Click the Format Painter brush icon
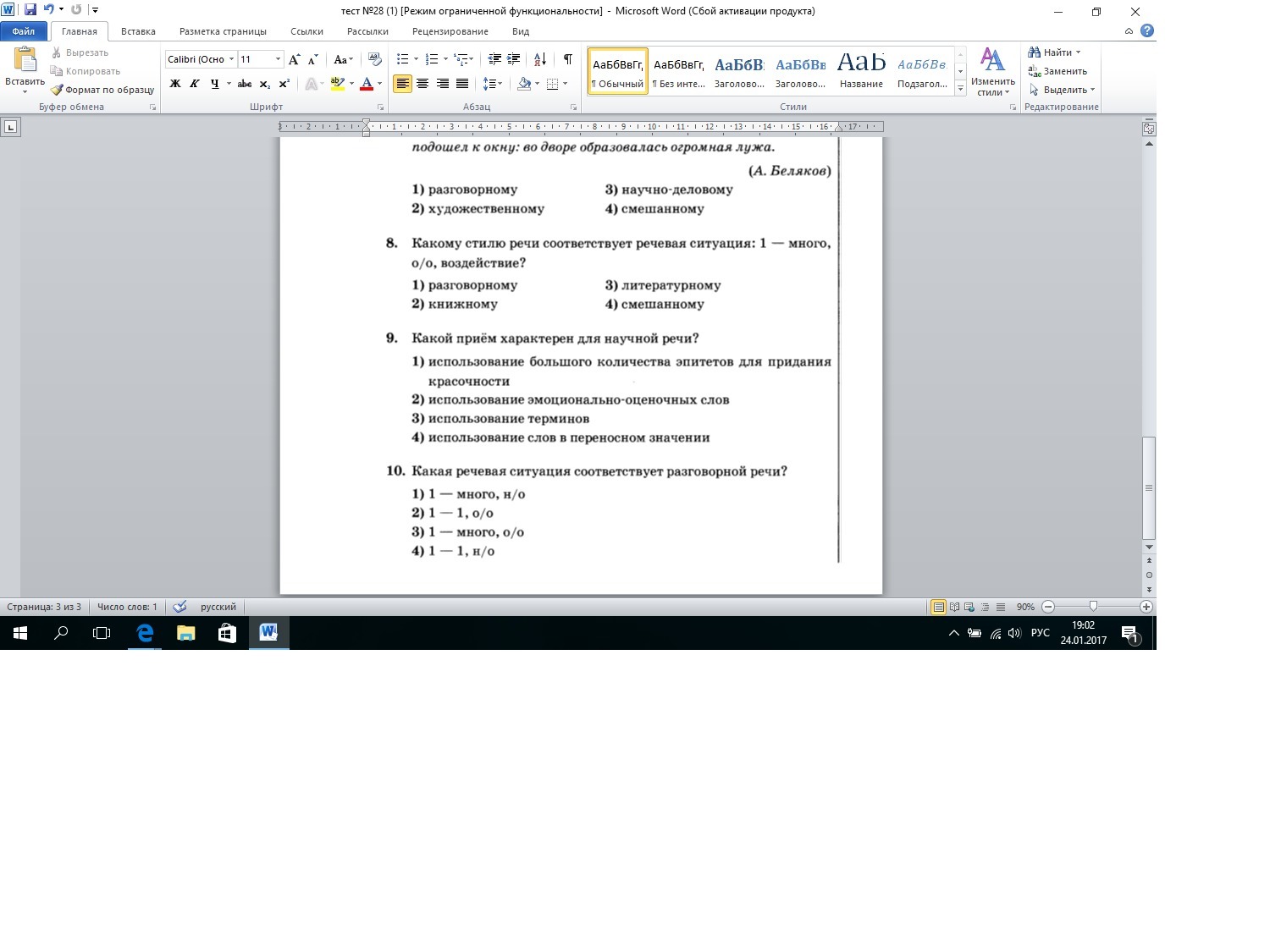 click(x=57, y=90)
